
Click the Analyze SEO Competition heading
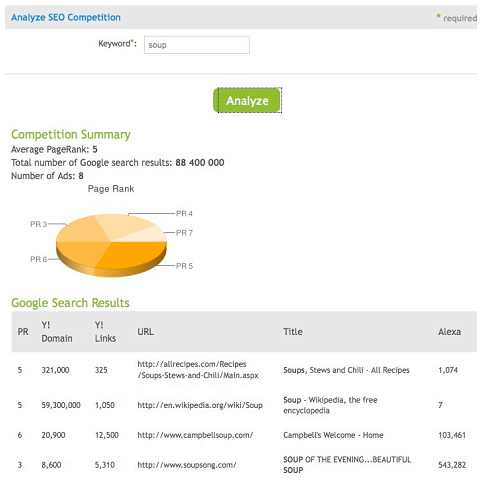click(66, 17)
